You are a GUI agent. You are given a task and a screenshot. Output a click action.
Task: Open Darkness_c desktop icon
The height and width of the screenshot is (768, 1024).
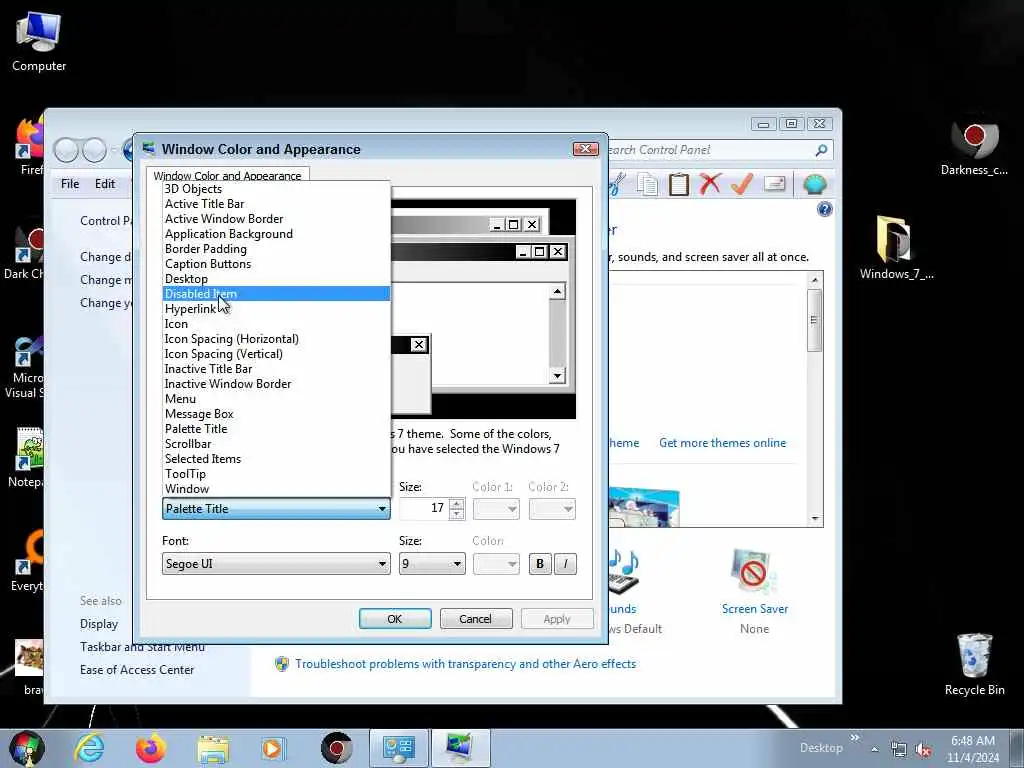(974, 147)
